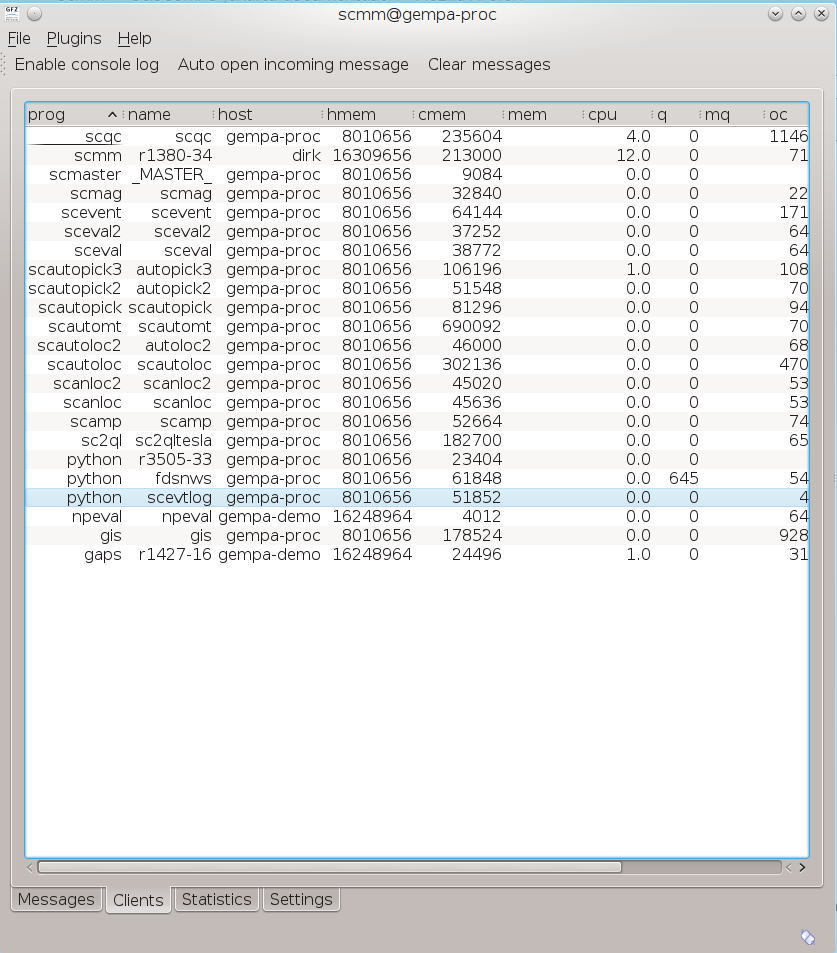Open the File menu

[19, 39]
